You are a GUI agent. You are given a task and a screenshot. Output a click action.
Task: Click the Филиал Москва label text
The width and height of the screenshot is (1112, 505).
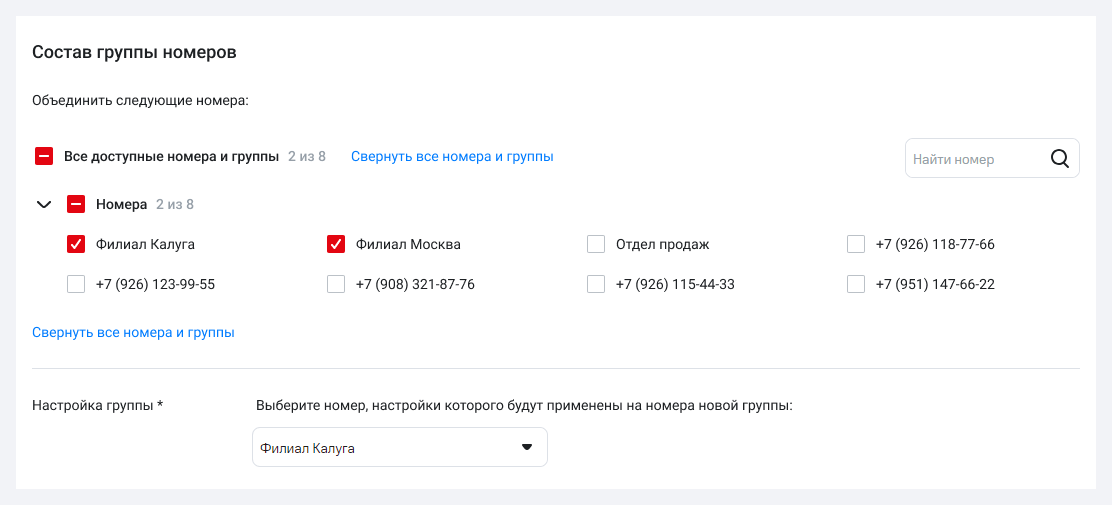point(408,244)
